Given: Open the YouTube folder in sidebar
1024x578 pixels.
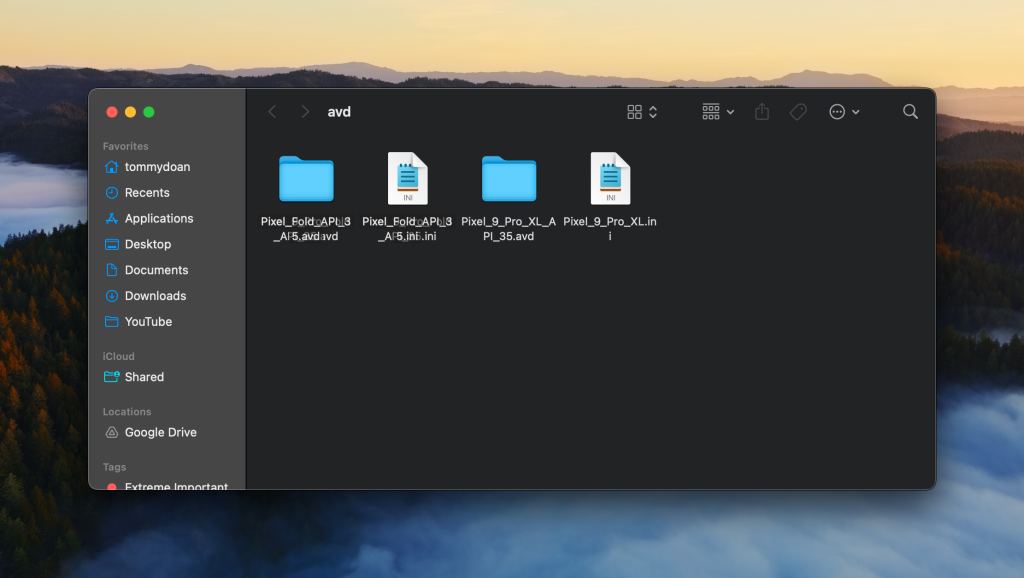Looking at the screenshot, I should tap(148, 322).
